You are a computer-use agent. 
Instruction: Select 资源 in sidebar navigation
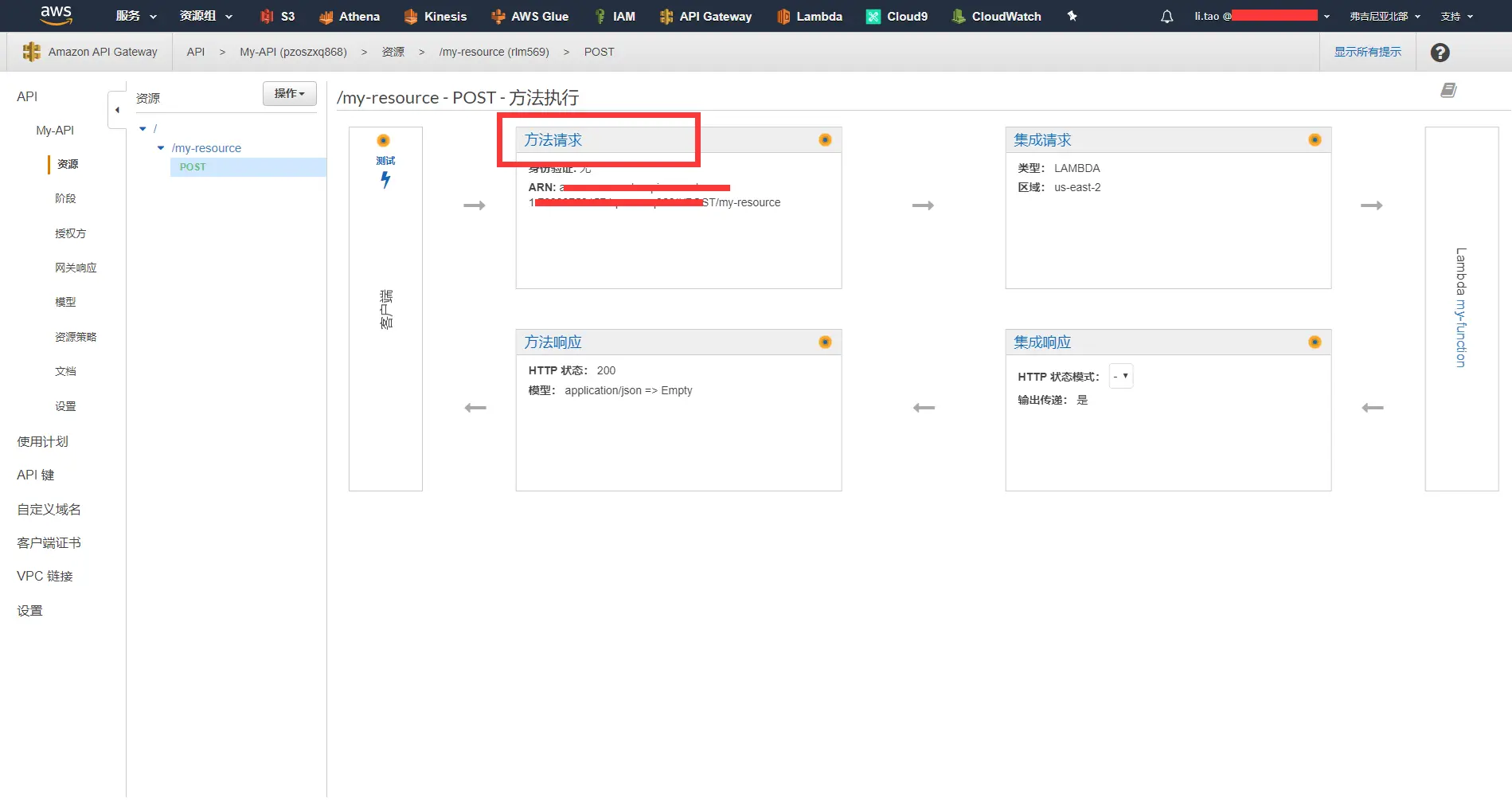68,164
